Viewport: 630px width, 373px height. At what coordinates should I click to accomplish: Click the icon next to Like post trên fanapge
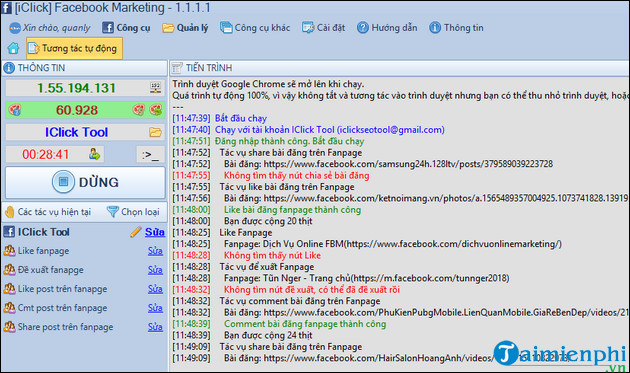tap(9, 289)
